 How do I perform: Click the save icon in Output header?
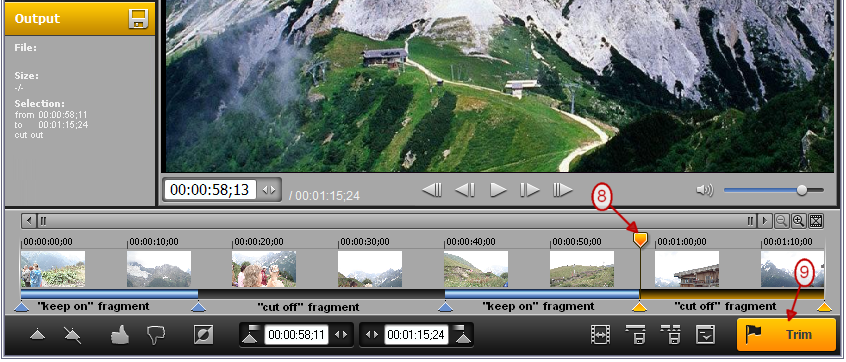(138, 18)
